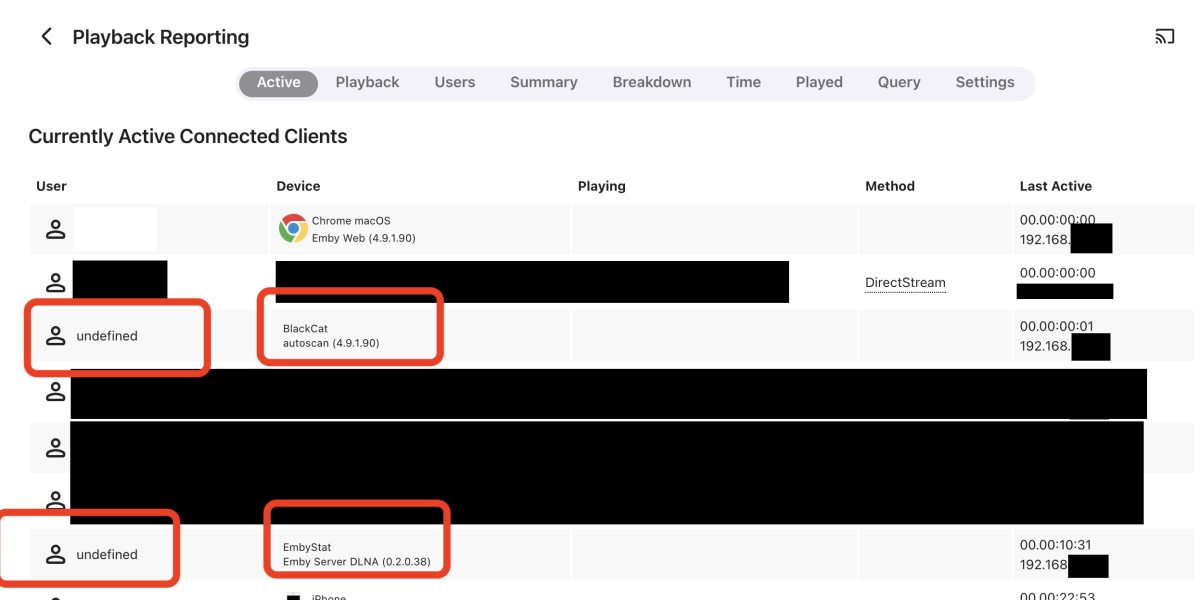Select the Active tab
Screen dimensions: 1200x600
coord(278,83)
